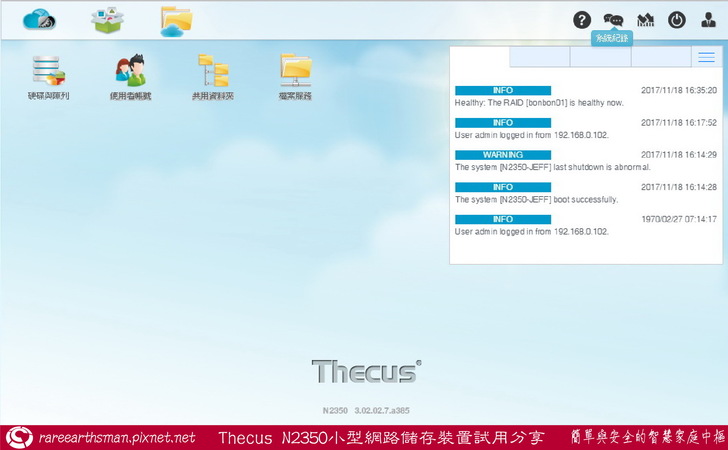
Task: Open 檔案服務 file service shortcut
Action: [x=295, y=77]
